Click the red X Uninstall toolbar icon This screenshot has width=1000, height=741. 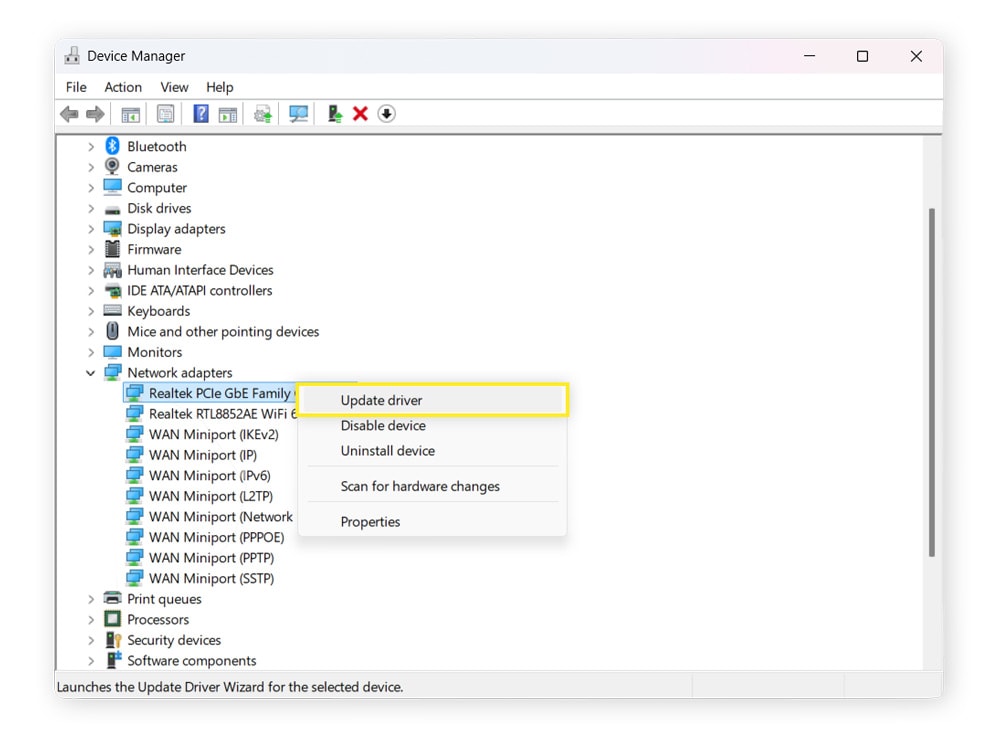tap(360, 113)
